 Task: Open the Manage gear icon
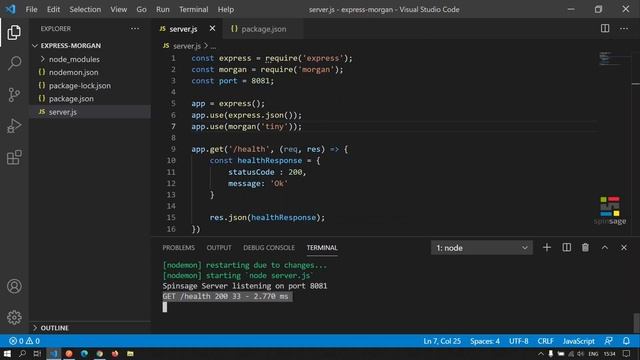coord(14,317)
